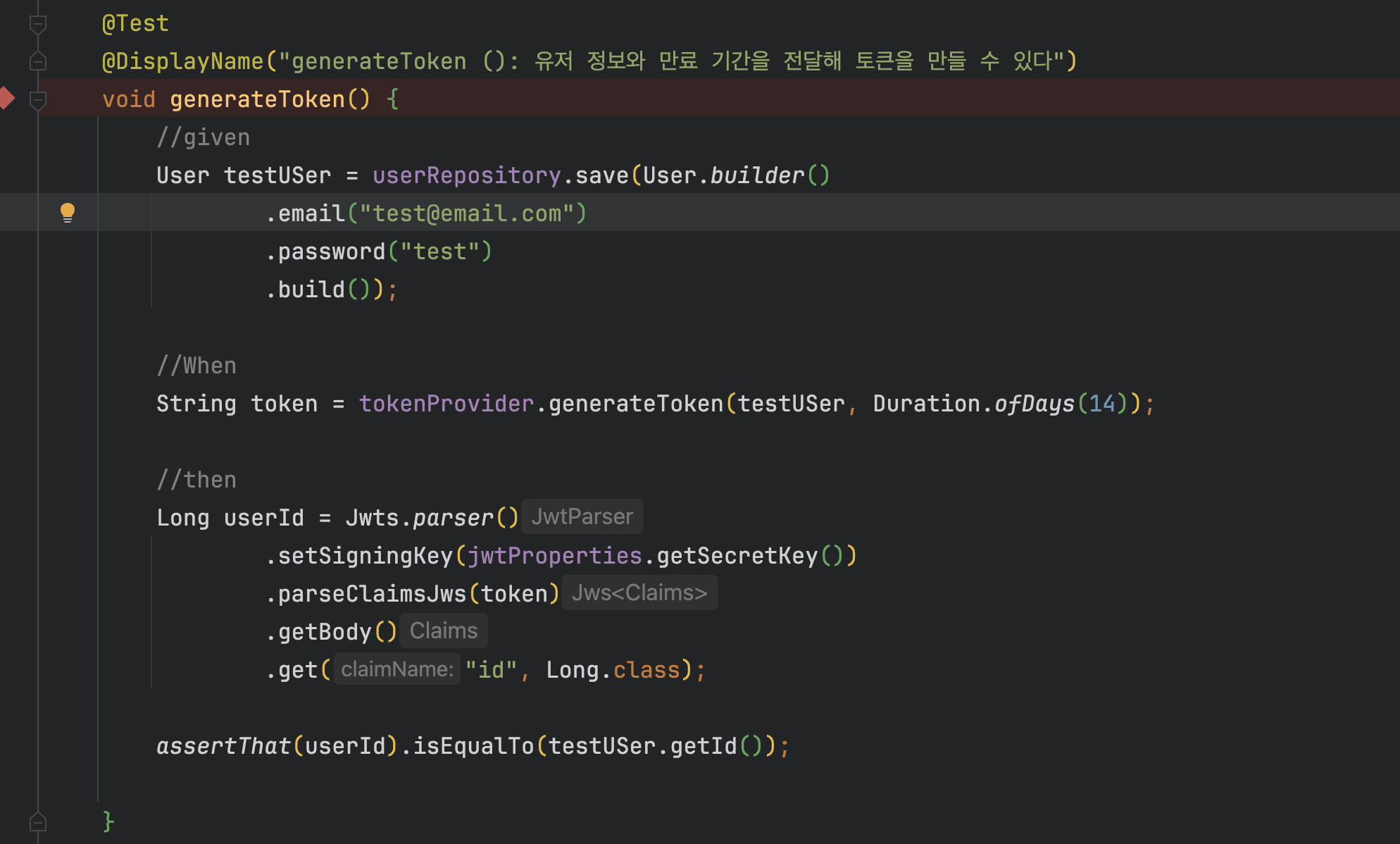Toggle fold marker beside @DisplayName annotation
Image resolution: width=1400 pixels, height=844 pixels.
click(x=38, y=62)
